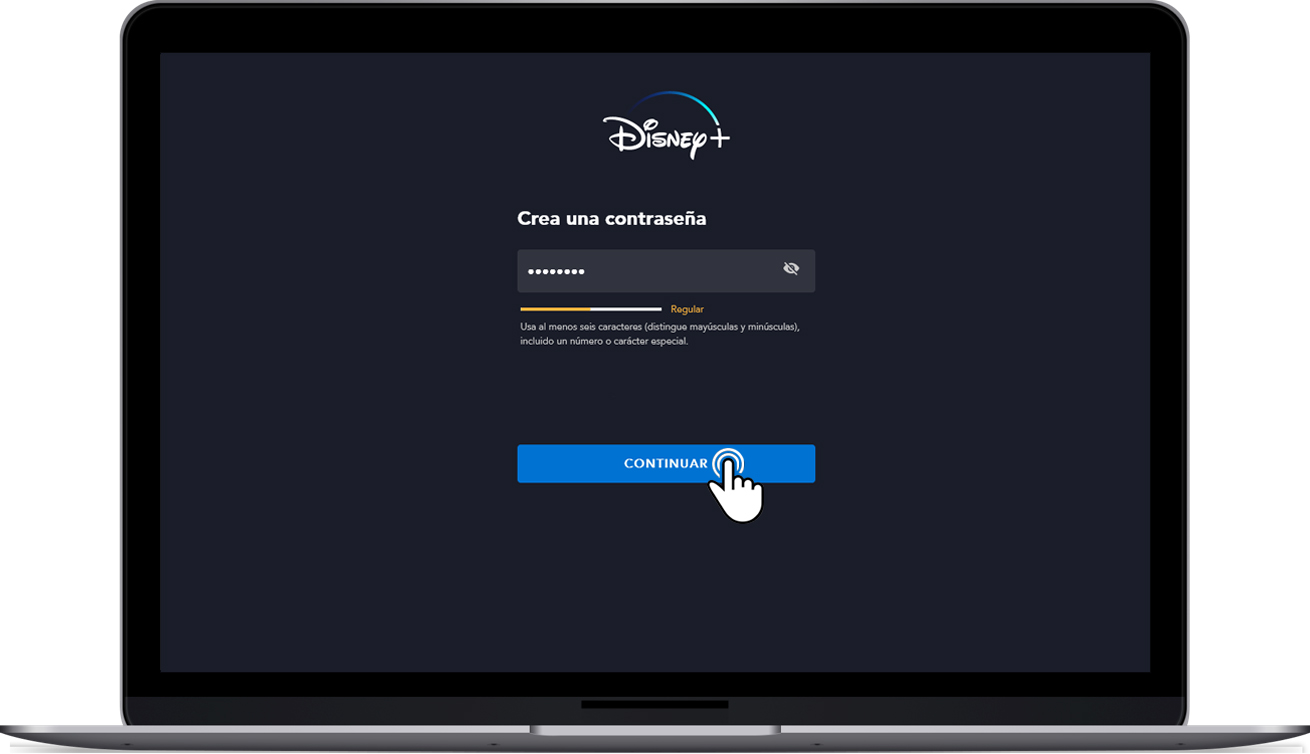Click the "Usa al menos seis caracteres" hint
Screen dimensions: 1310x754
pos(660,334)
